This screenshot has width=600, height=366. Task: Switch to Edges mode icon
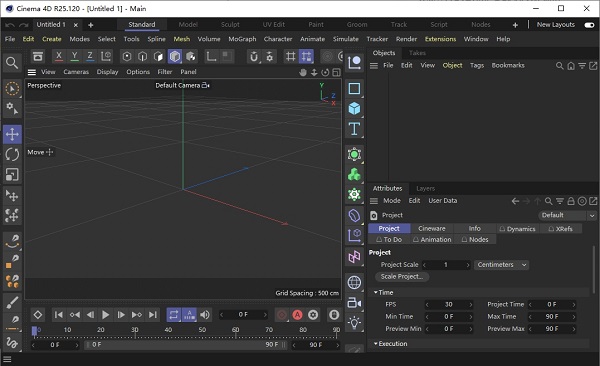click(x=142, y=57)
